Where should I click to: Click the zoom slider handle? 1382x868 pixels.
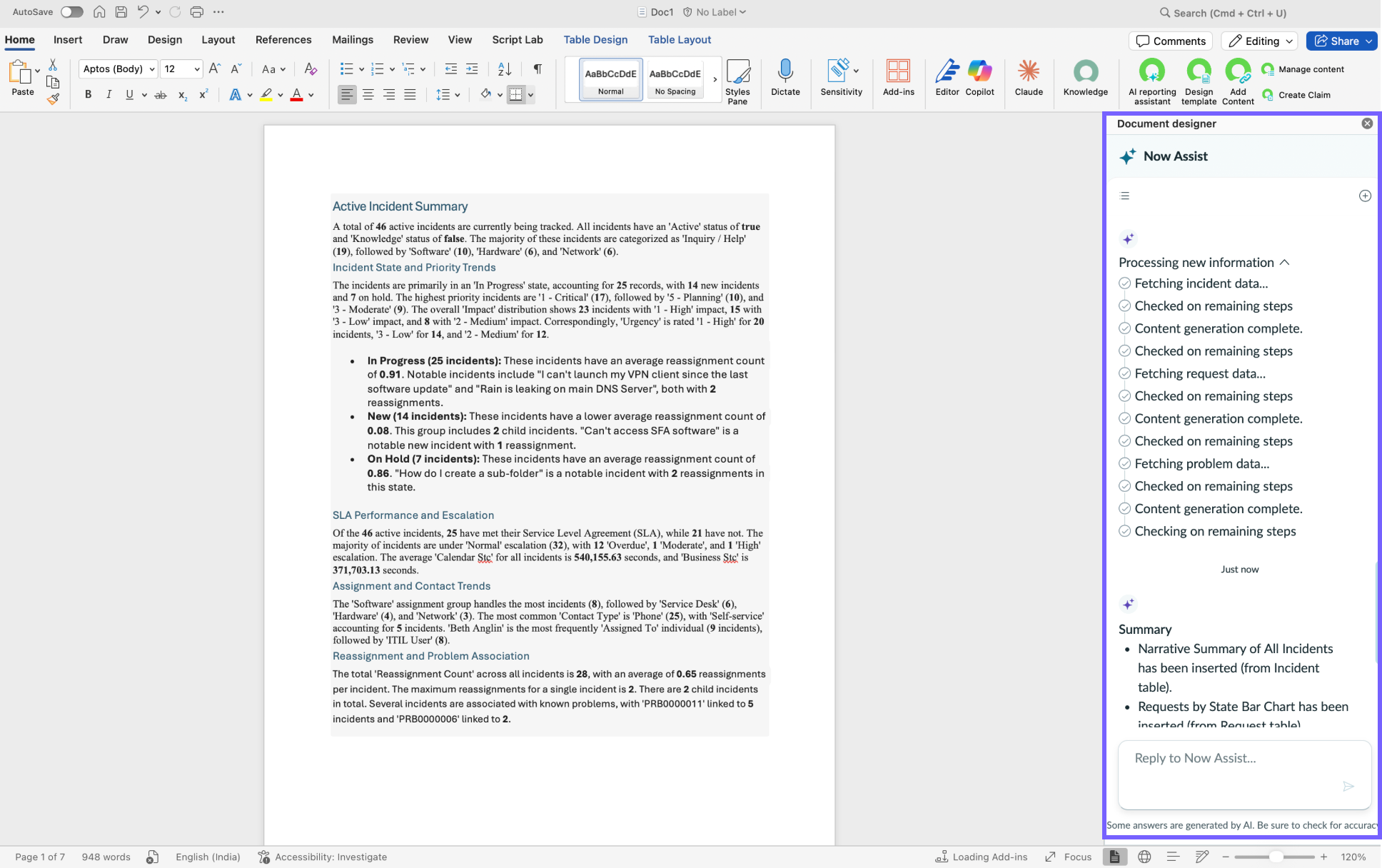[1276, 857]
